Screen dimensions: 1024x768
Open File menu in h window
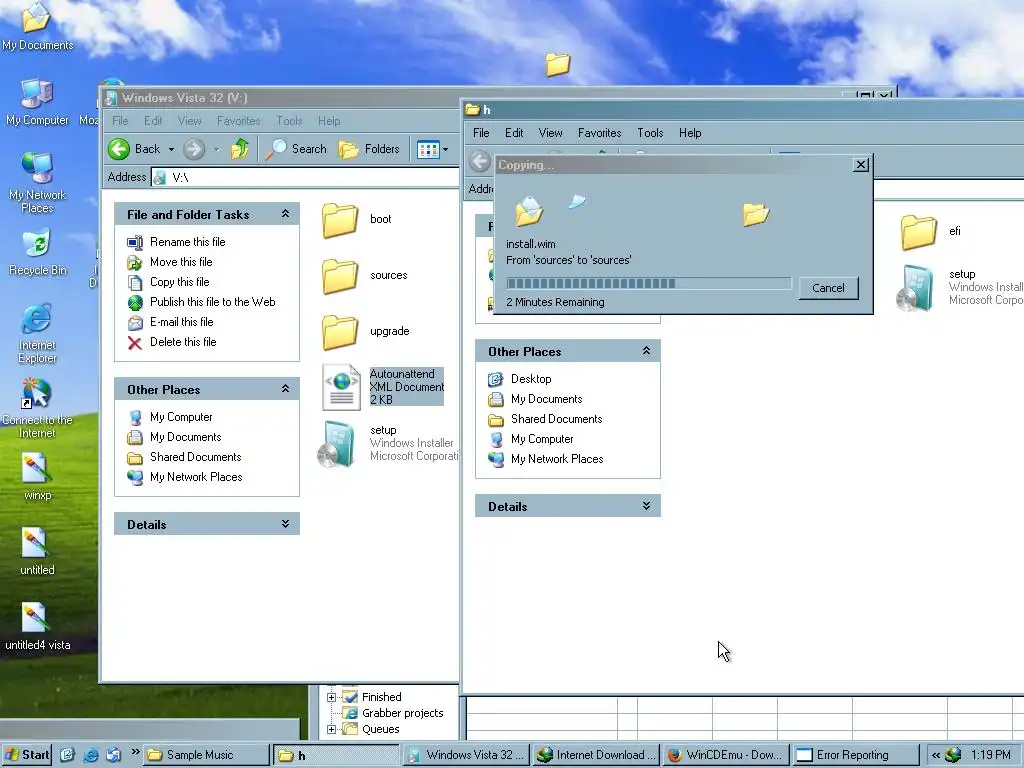click(481, 133)
